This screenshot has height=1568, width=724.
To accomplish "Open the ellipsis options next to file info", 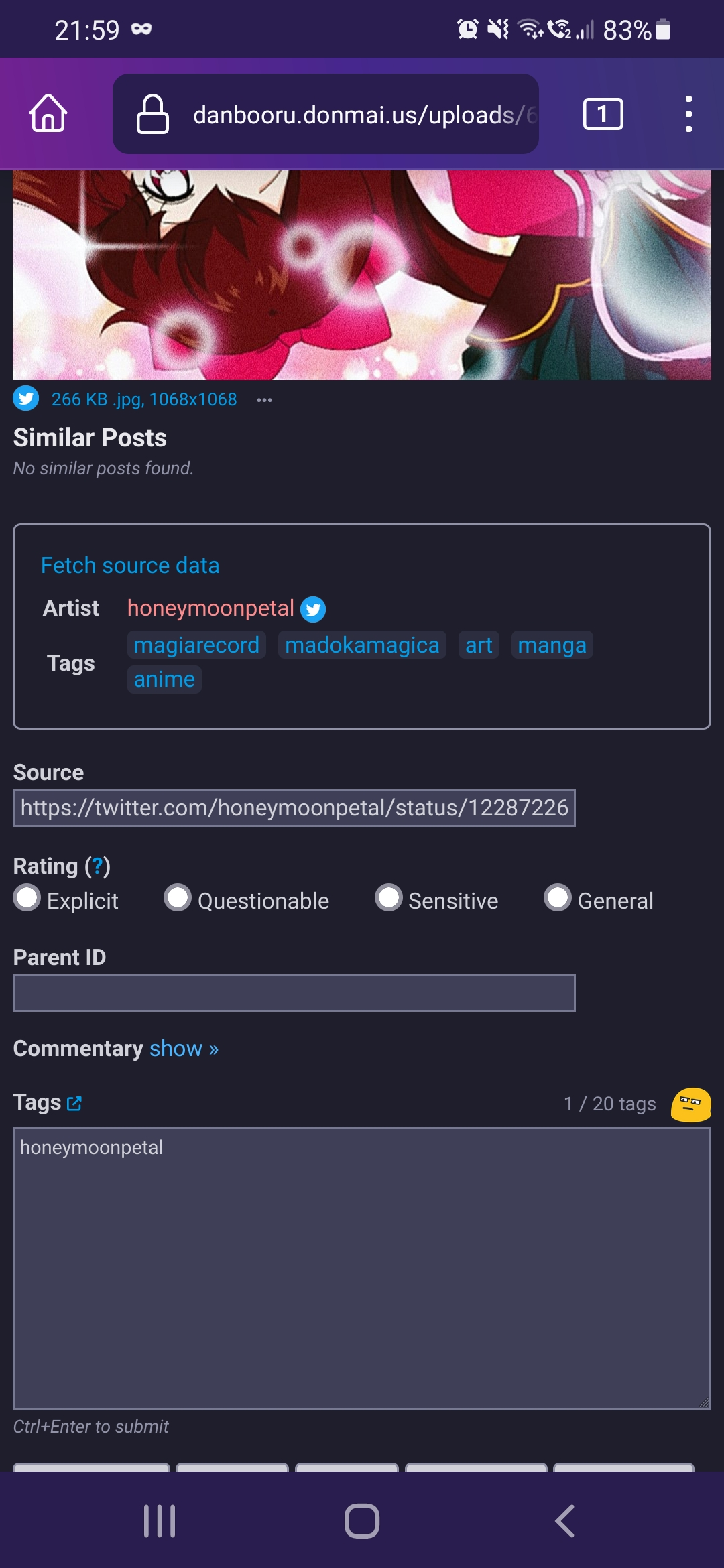I will click(x=264, y=399).
